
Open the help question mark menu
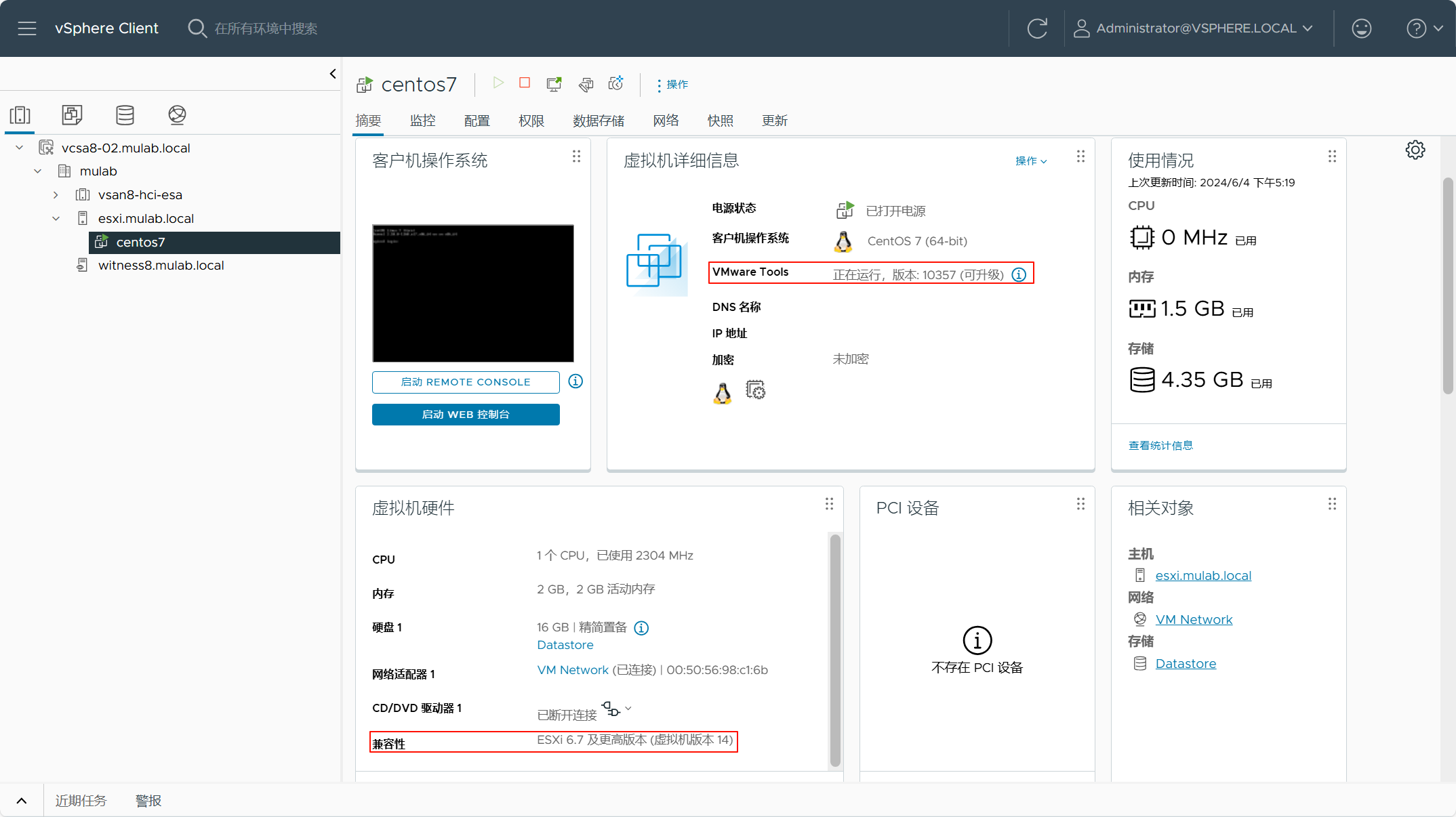point(1424,28)
